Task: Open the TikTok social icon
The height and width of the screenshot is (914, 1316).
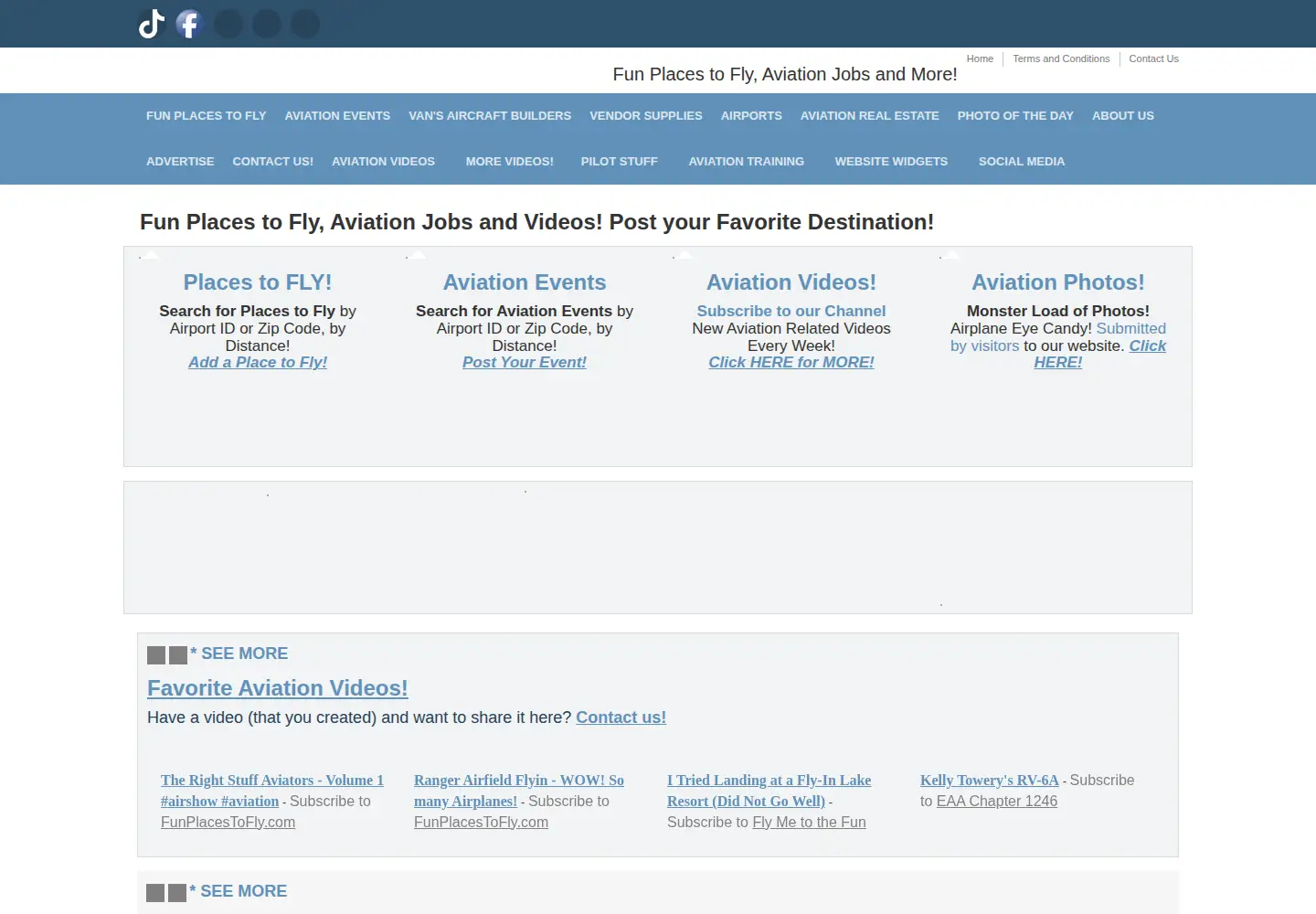Action: [x=152, y=24]
